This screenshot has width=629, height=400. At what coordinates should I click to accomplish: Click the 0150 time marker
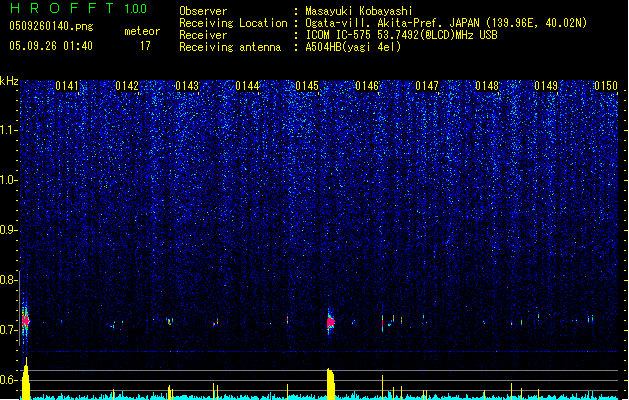(606, 86)
